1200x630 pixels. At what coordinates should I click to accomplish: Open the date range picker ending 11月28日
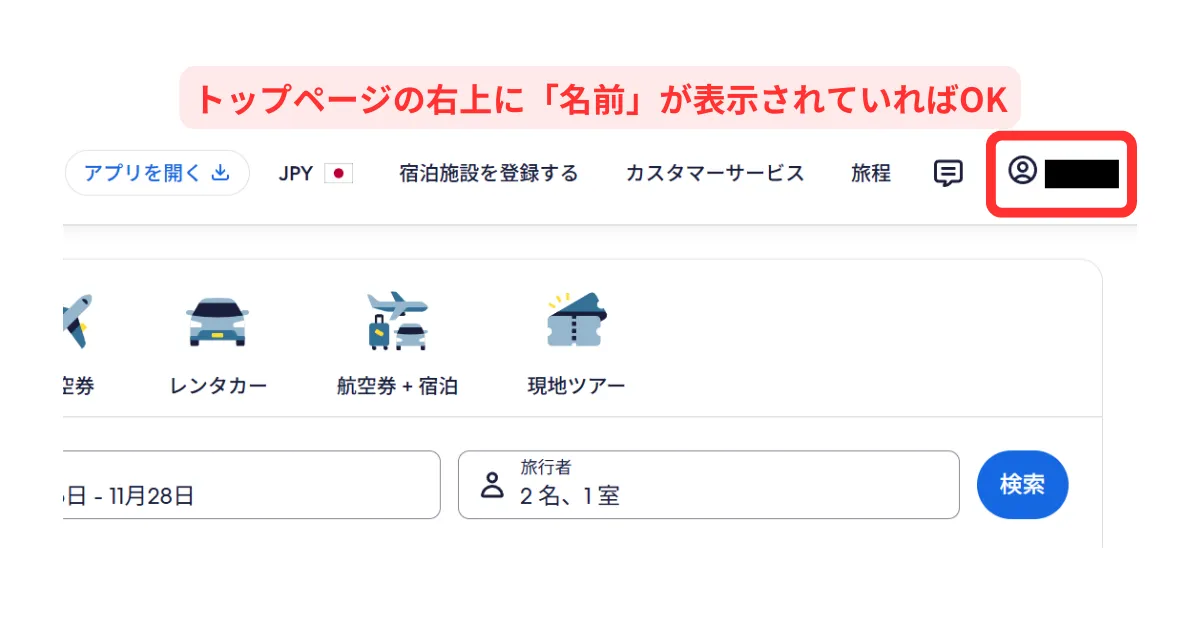click(250, 486)
